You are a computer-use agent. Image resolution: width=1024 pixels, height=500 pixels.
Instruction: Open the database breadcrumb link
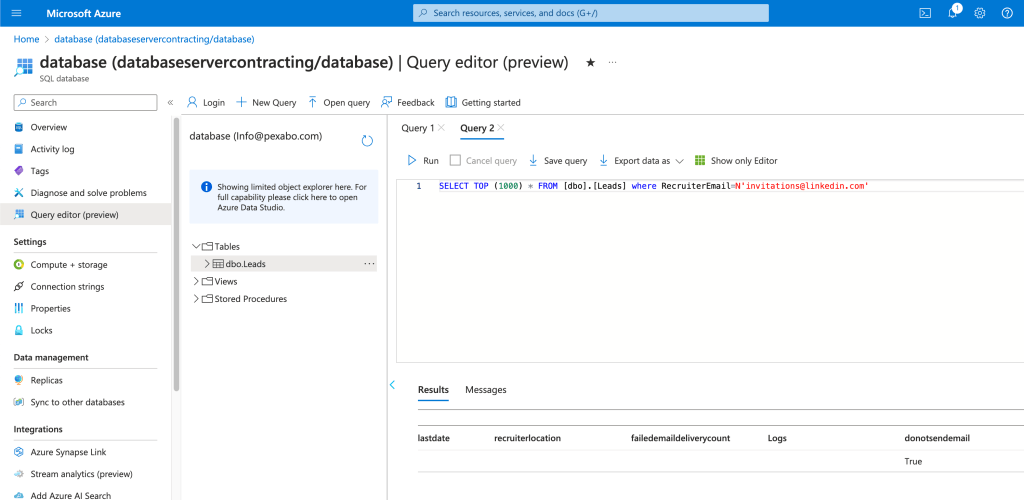tap(154, 39)
